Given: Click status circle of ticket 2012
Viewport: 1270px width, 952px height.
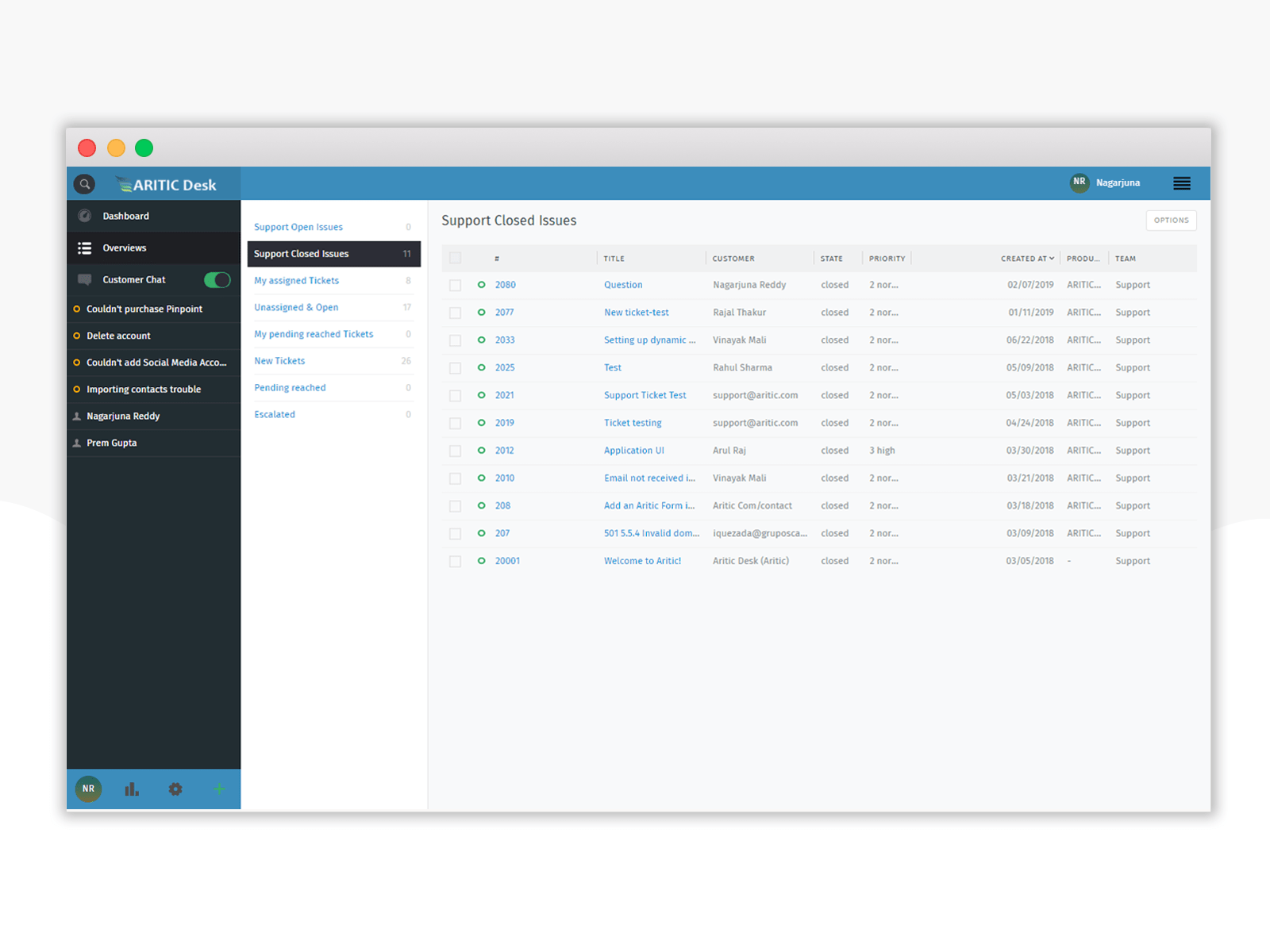Looking at the screenshot, I should point(481,451).
